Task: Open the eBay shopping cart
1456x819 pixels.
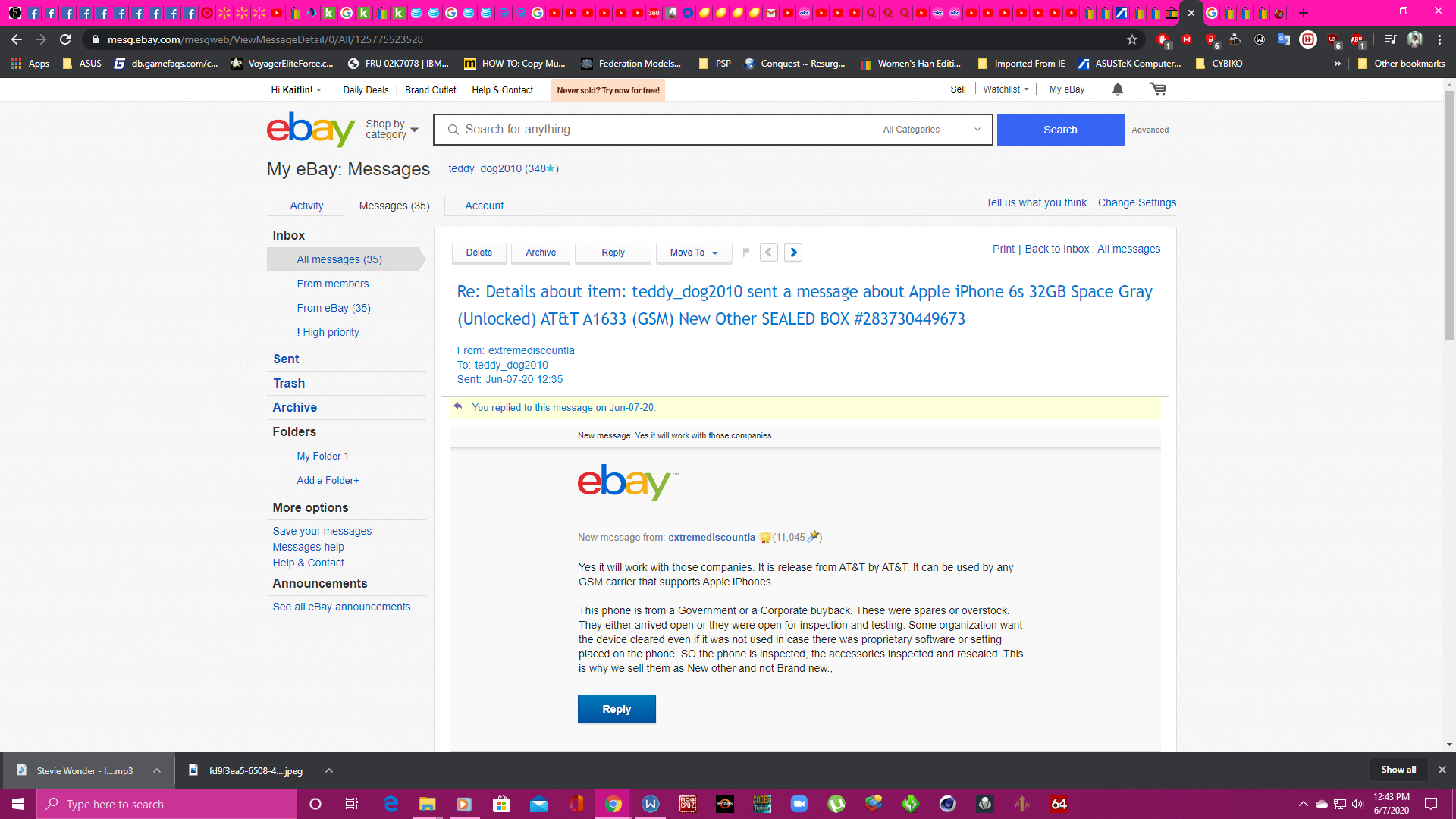Action: tap(1158, 89)
